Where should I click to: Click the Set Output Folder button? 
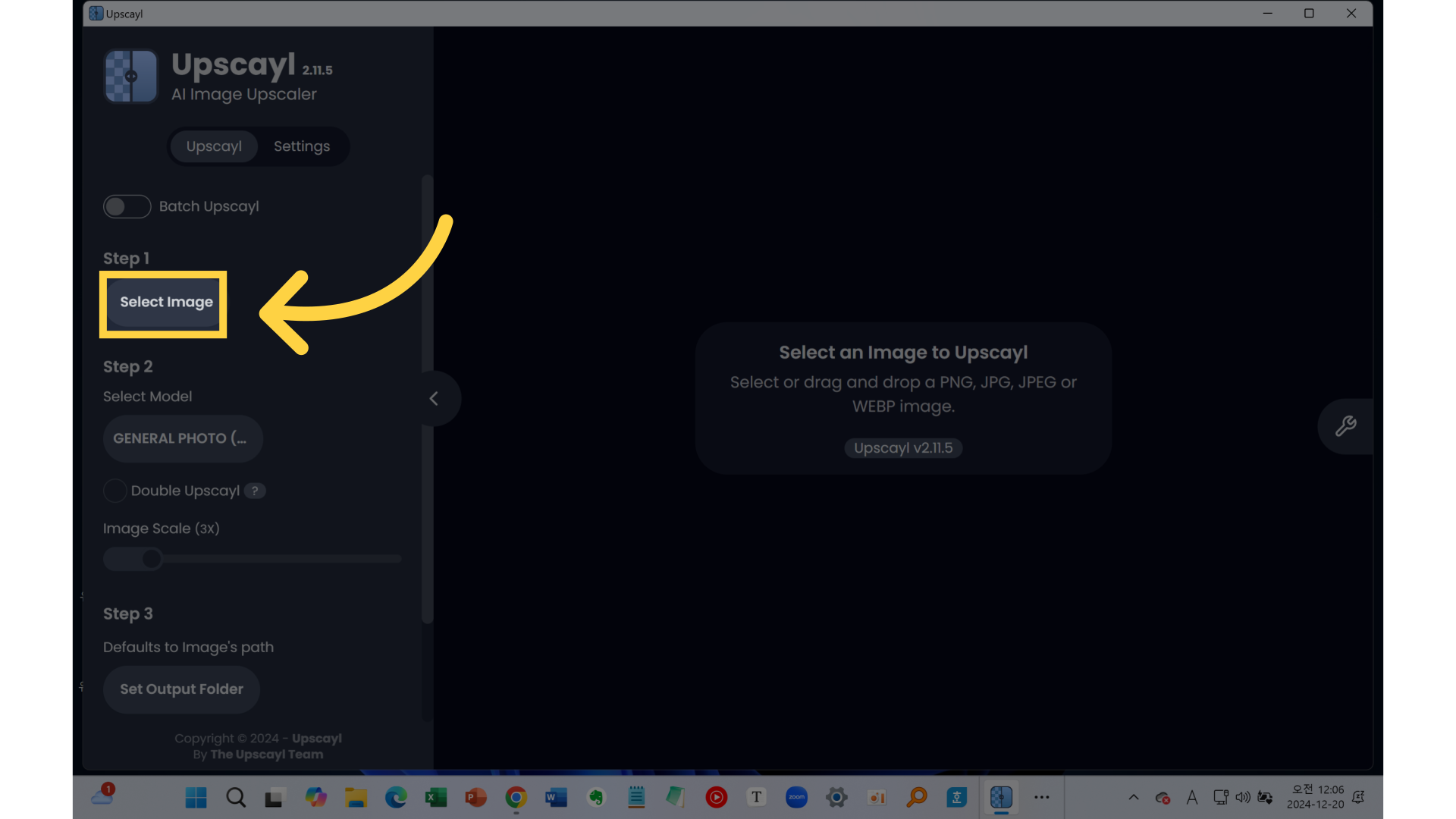181,689
